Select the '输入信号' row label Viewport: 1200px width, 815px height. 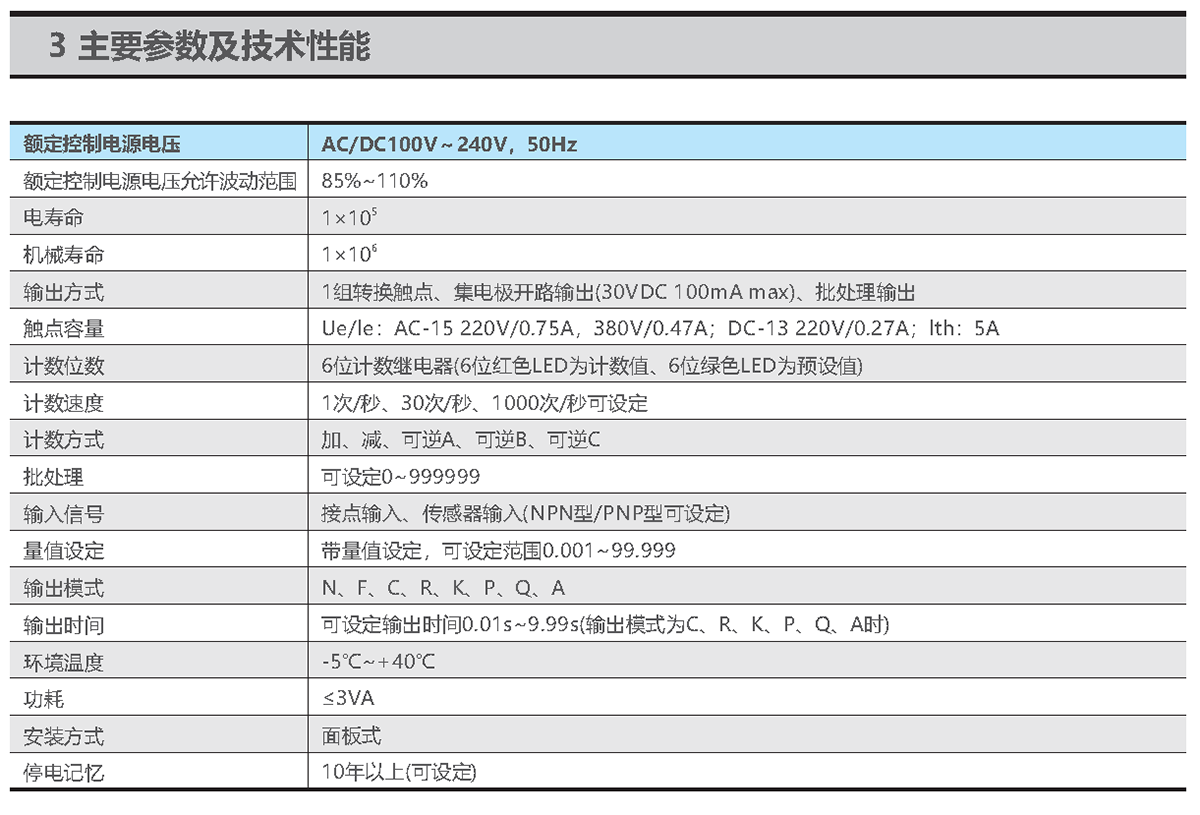coord(63,514)
